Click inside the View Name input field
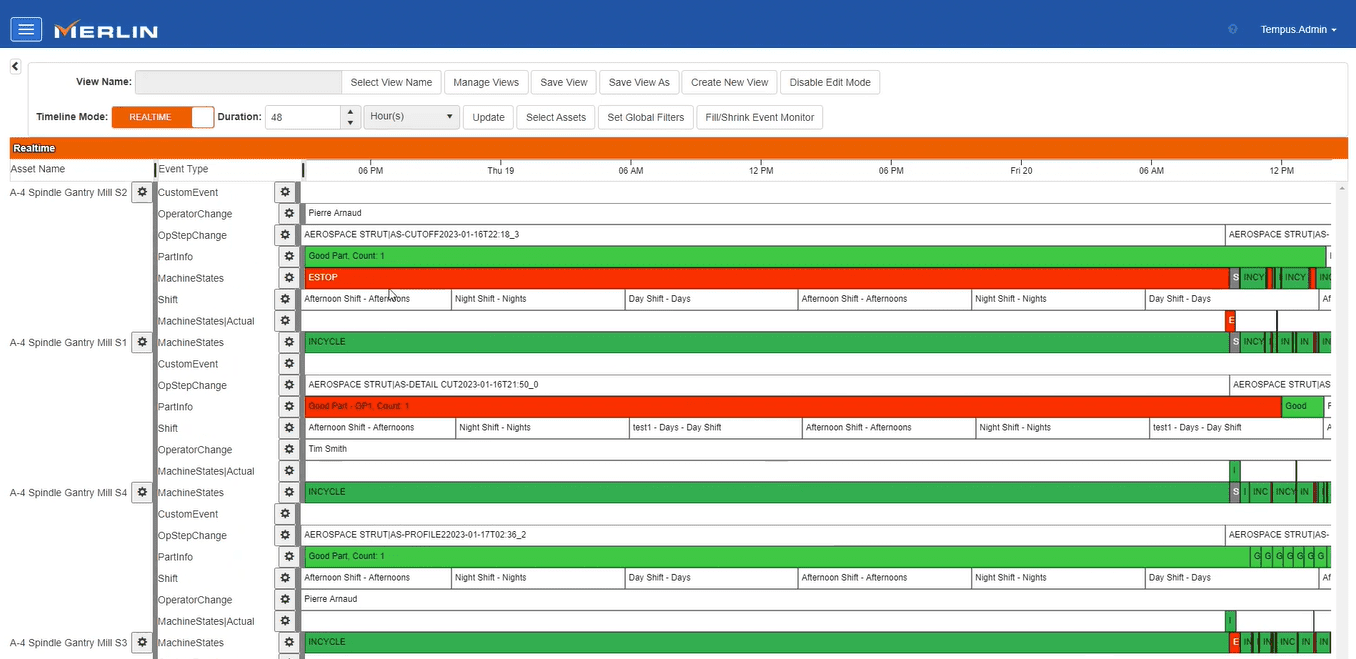 tap(238, 82)
